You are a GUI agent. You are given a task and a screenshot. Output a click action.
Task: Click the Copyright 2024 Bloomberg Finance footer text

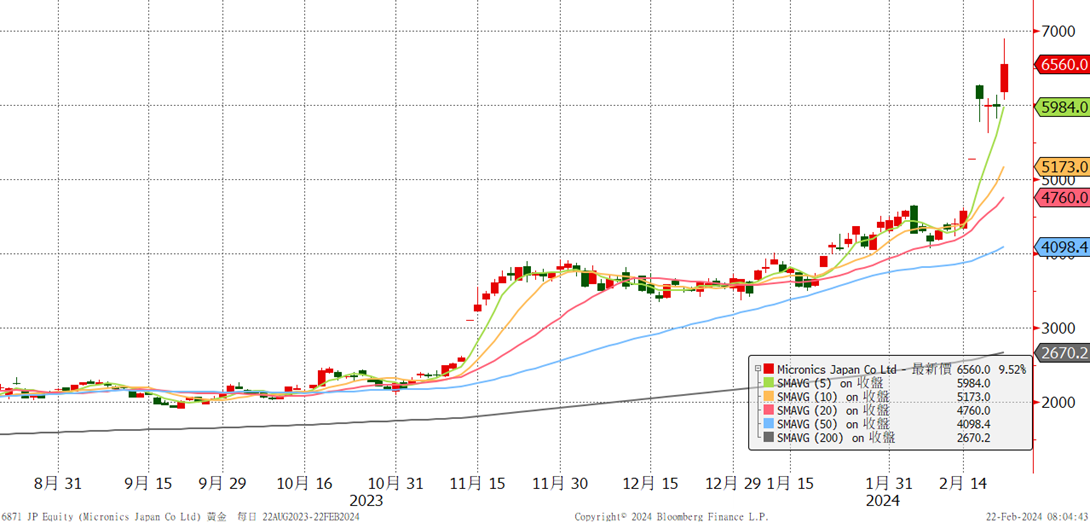pyautogui.click(x=672, y=517)
